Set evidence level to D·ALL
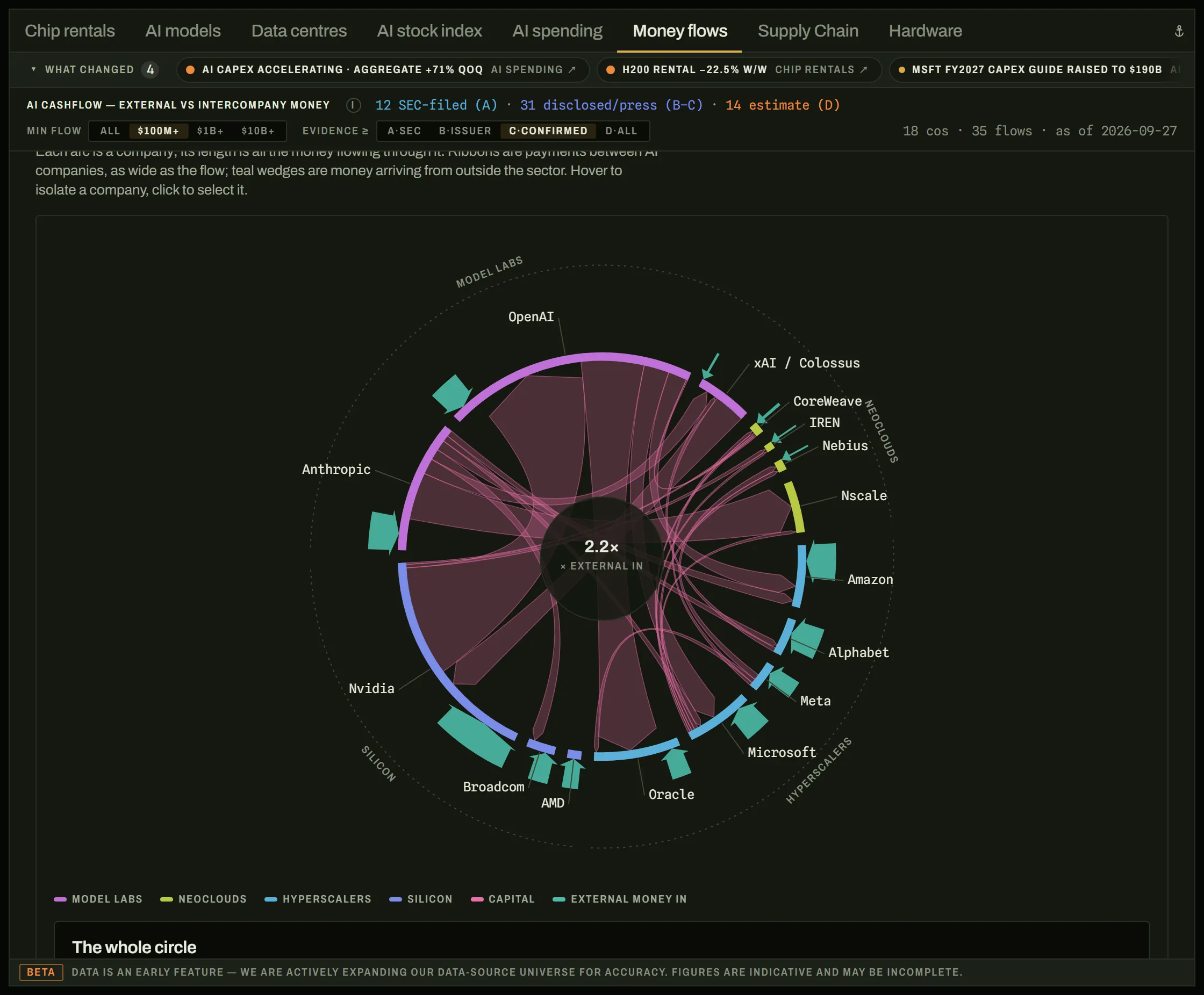The width and height of the screenshot is (1204, 995). (621, 131)
